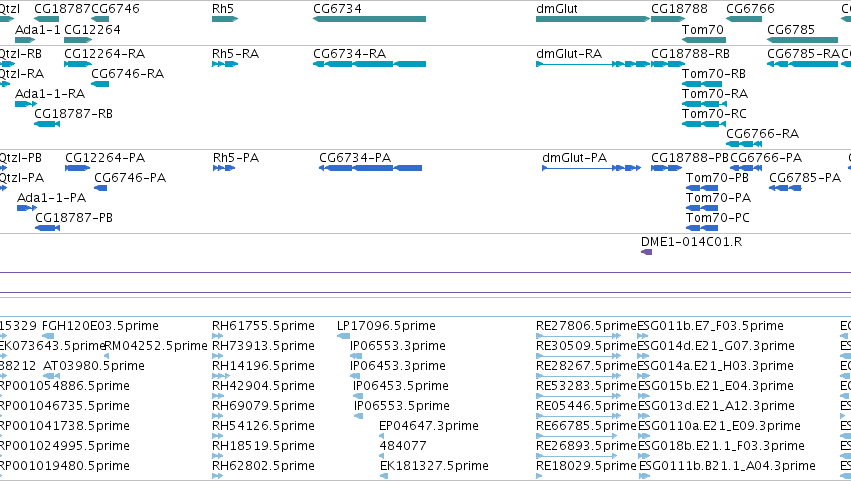Click the CG18788-PB protein label
The width and height of the screenshot is (851, 481).
click(x=690, y=158)
